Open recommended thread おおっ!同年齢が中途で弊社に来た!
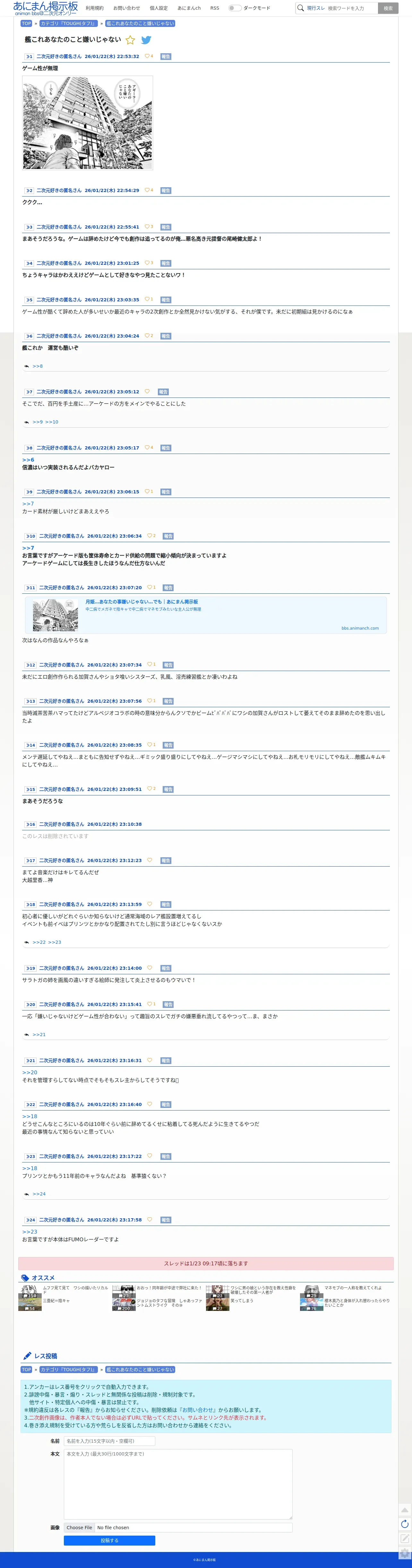Viewport: 412px width, 1568px height. coord(169,1288)
